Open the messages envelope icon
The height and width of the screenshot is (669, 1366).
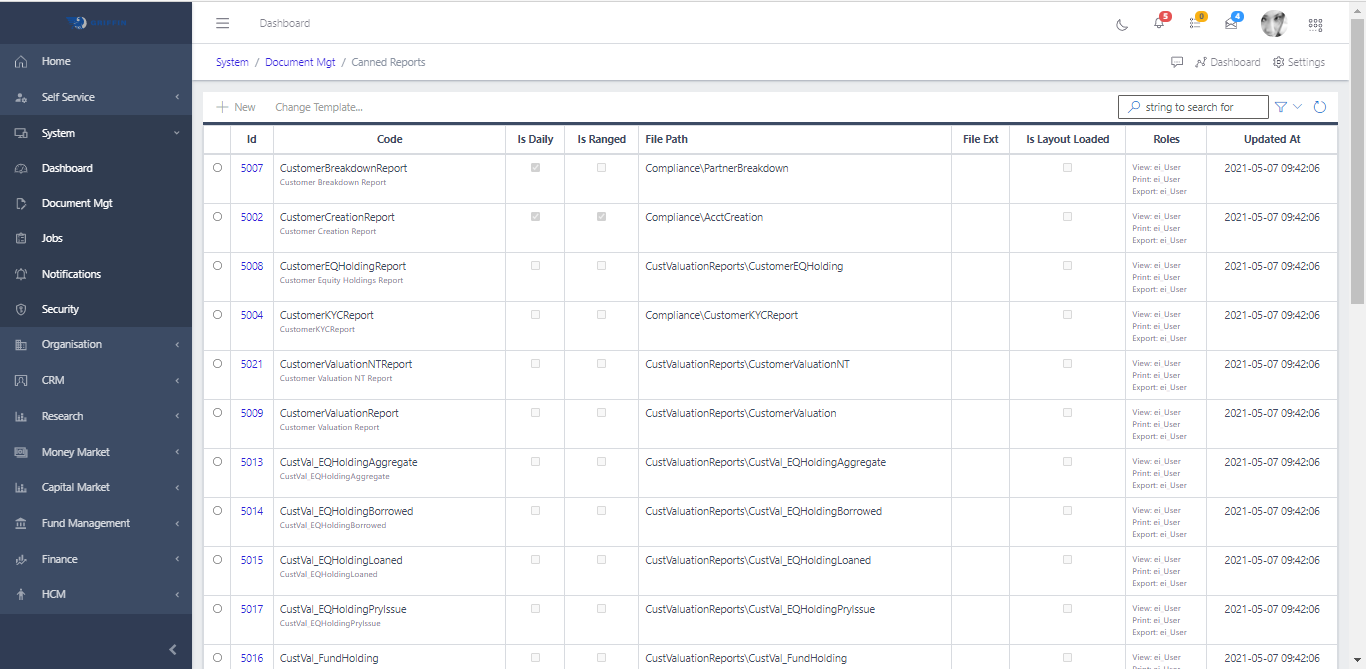point(1231,22)
